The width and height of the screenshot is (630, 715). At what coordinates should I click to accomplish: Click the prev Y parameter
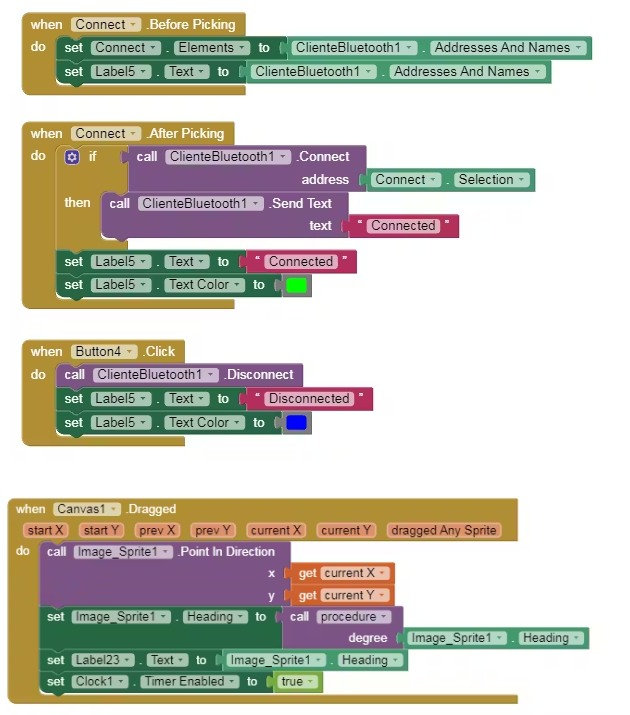[x=214, y=530]
